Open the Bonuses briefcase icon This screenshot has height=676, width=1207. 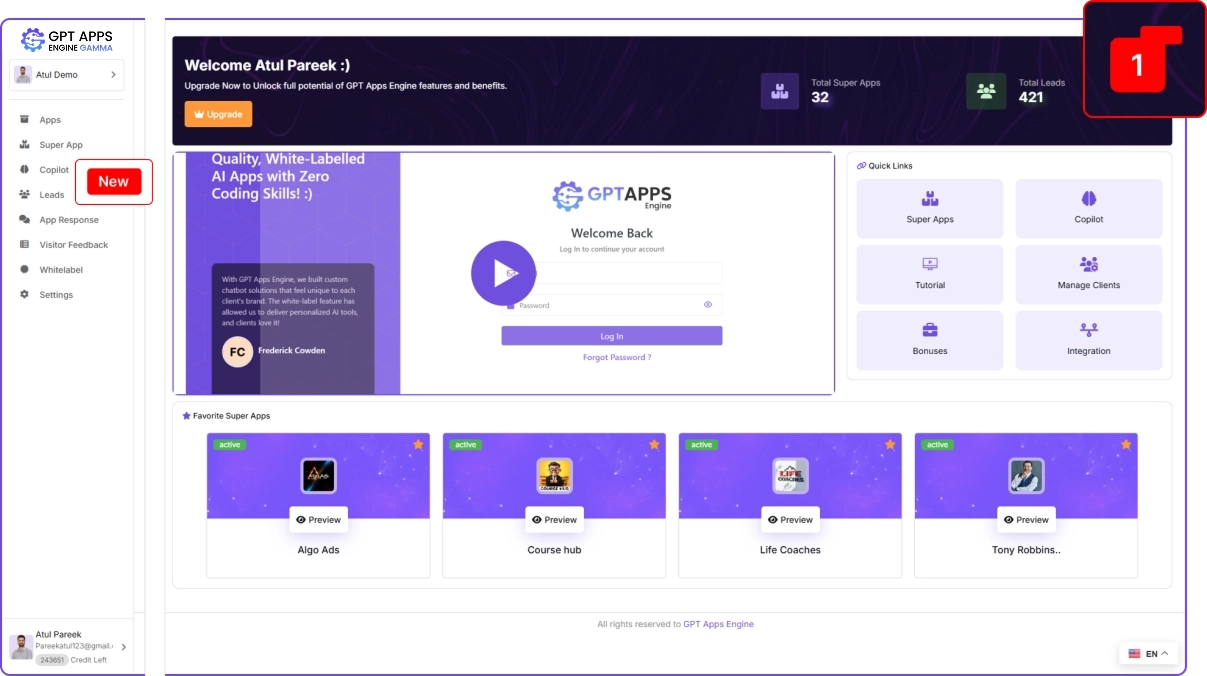pyautogui.click(x=930, y=330)
